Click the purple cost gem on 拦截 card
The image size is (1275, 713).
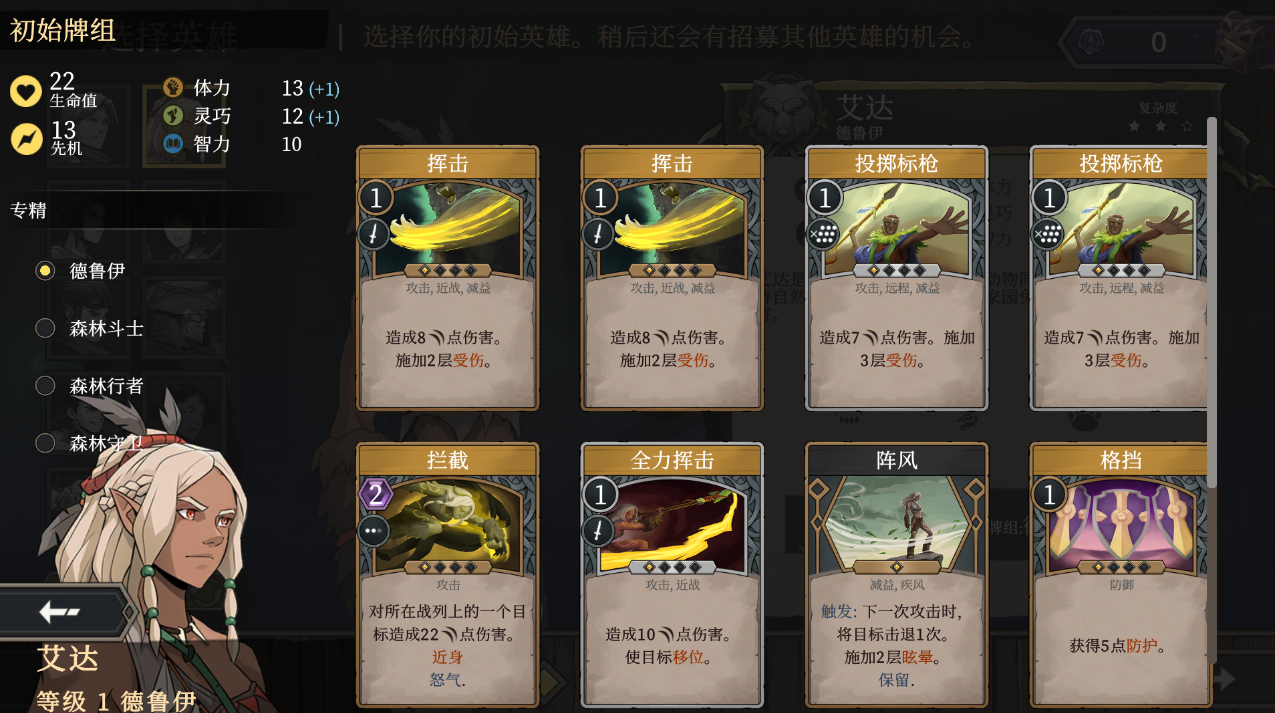(375, 494)
